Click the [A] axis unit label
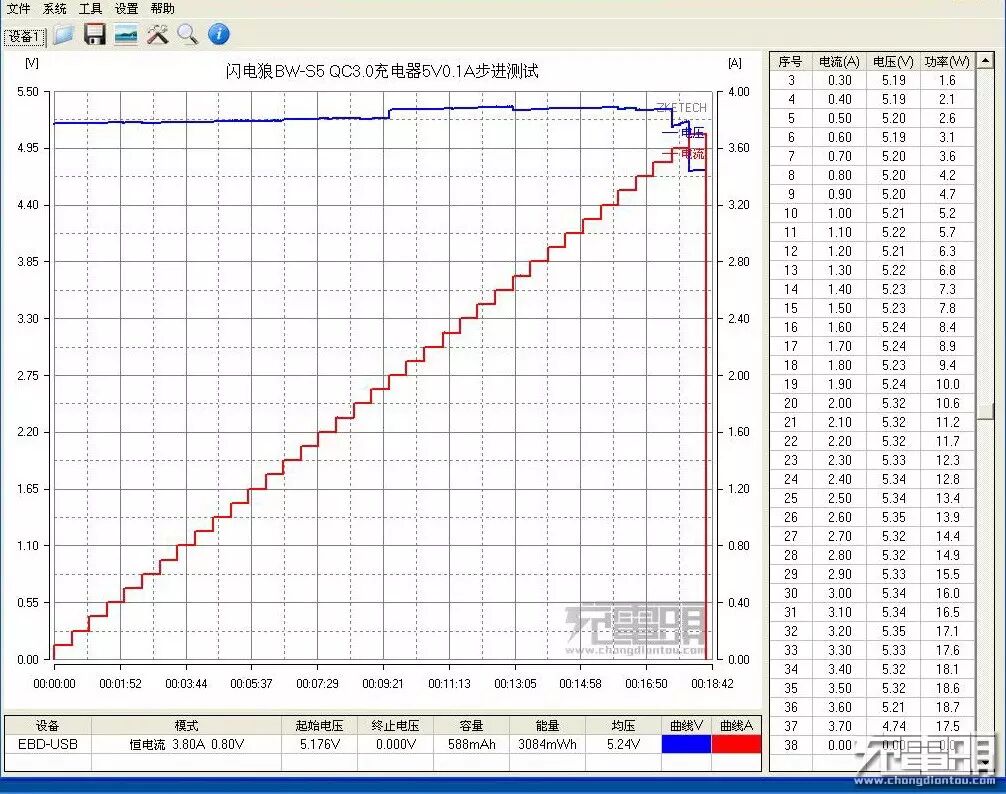The width and height of the screenshot is (1006, 794). [x=735, y=63]
